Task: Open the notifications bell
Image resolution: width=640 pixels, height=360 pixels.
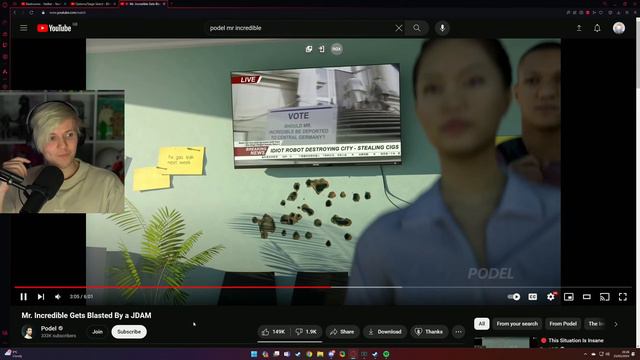Action: pos(597,28)
